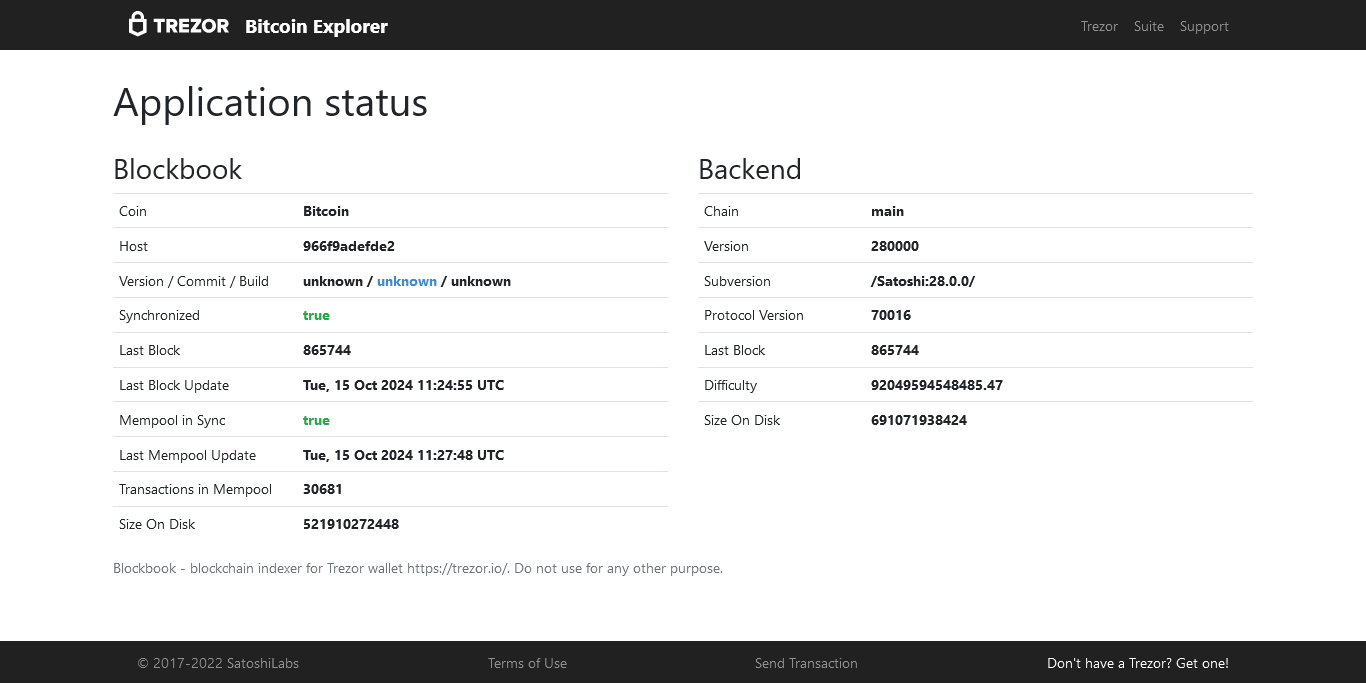Image resolution: width=1366 pixels, height=683 pixels.
Task: Select Blockbook Last Block value 865744
Action: pyautogui.click(x=327, y=350)
